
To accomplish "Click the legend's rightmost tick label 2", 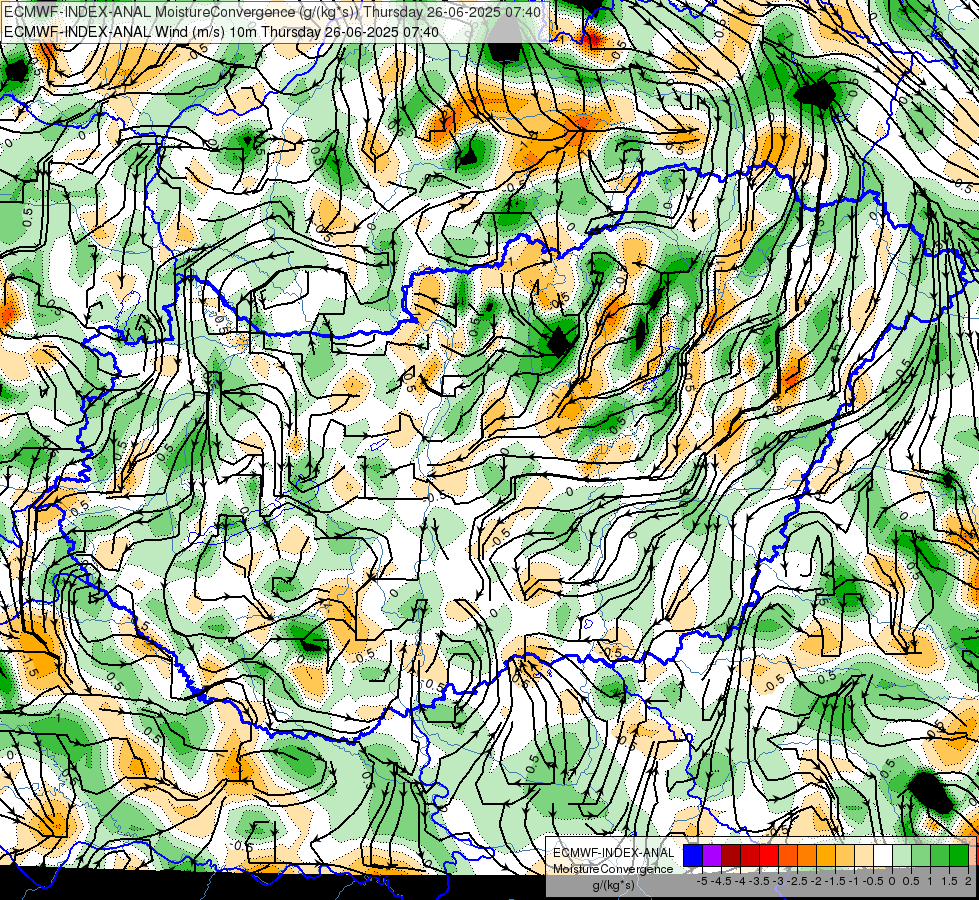I will 968,881.
